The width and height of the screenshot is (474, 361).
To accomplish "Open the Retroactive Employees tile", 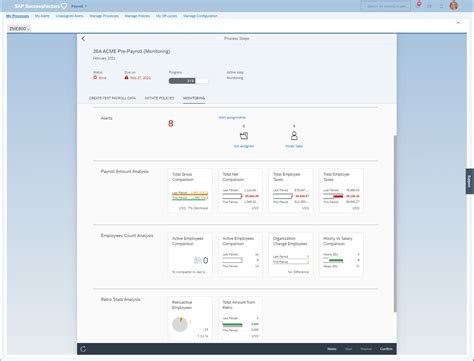I will tap(190, 318).
